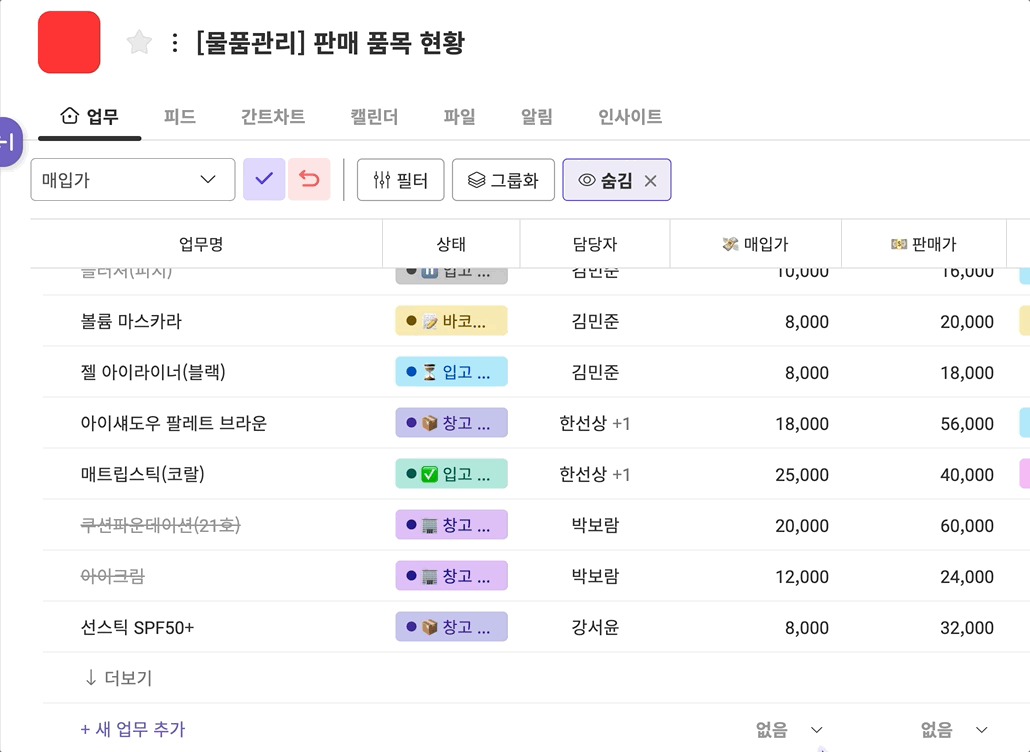Image resolution: width=1030 pixels, height=752 pixels.
Task: Click the red project color square
Action: coord(69,42)
